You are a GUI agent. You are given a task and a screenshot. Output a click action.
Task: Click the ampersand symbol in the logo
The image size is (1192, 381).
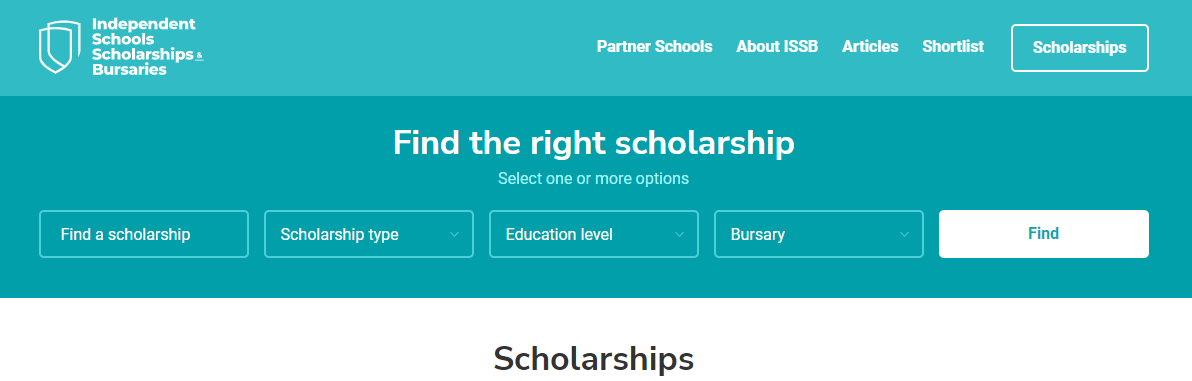(x=200, y=56)
